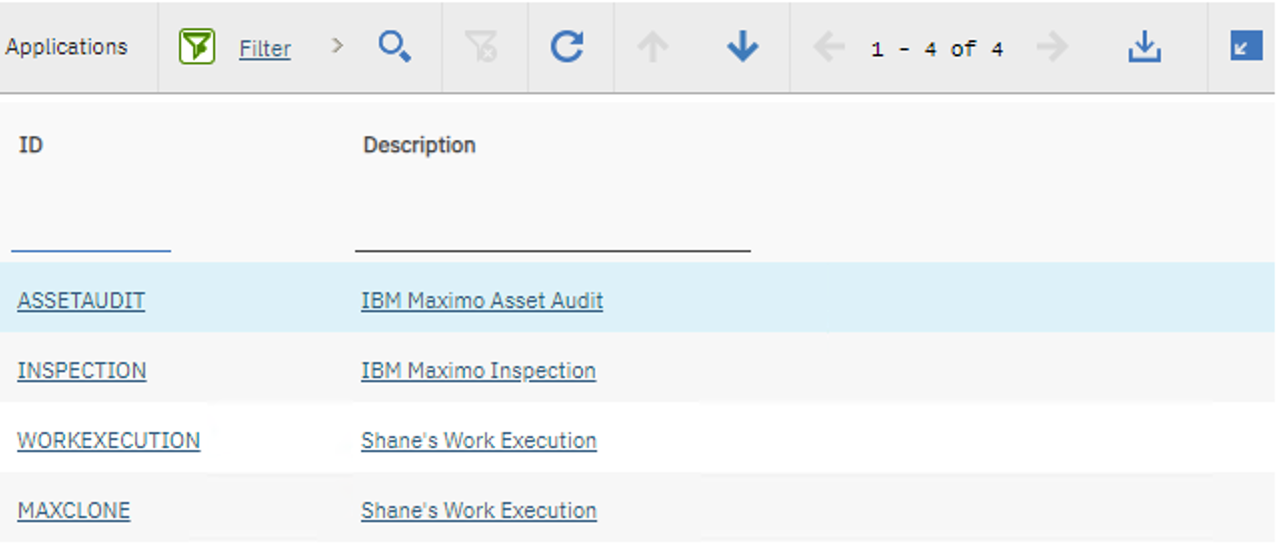The width and height of the screenshot is (1280, 549).
Task: Open the WORKEXECUTION application link
Action: click(109, 441)
